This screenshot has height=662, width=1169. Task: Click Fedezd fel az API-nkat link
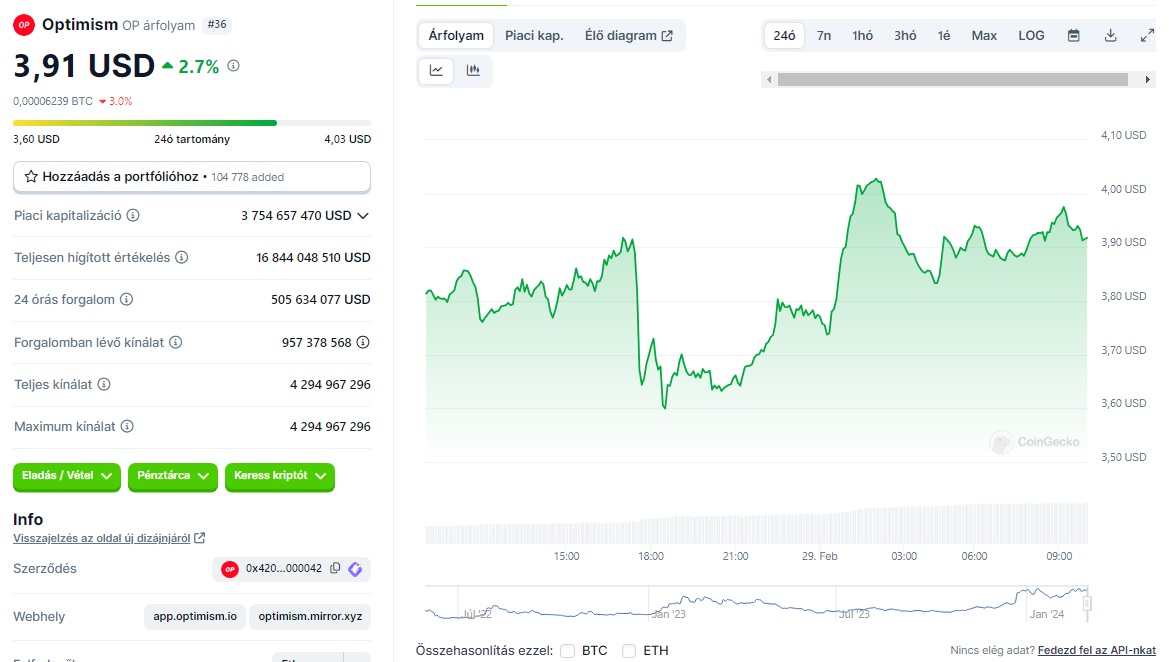tap(1097, 651)
